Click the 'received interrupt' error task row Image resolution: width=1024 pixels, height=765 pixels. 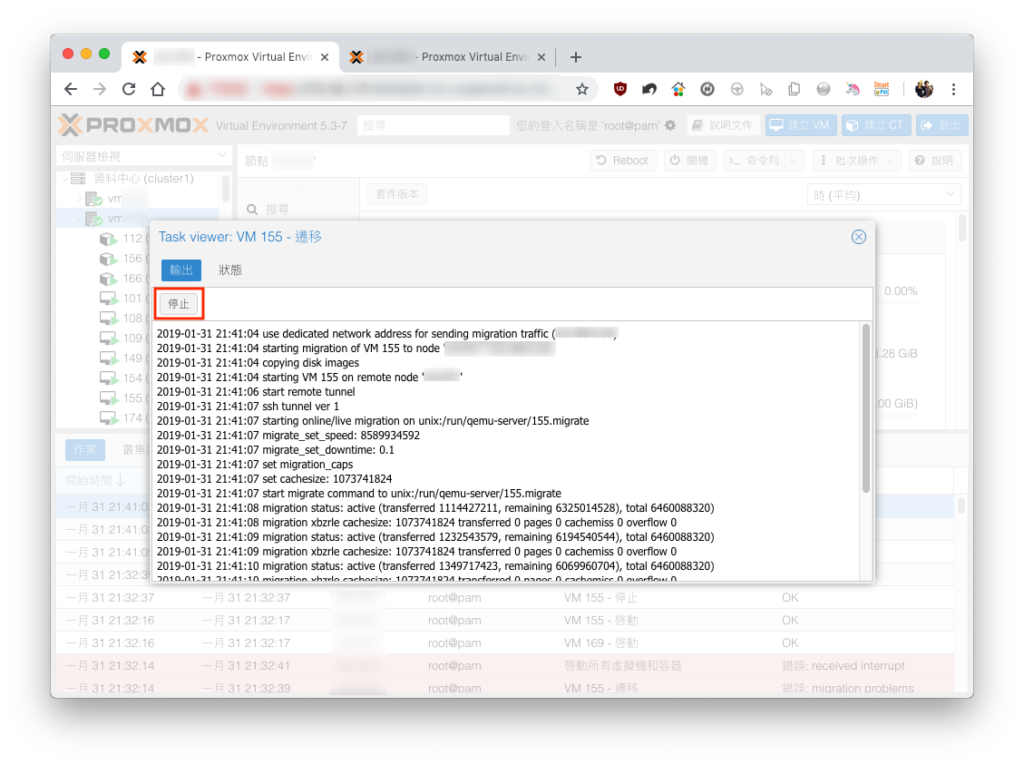(505, 666)
